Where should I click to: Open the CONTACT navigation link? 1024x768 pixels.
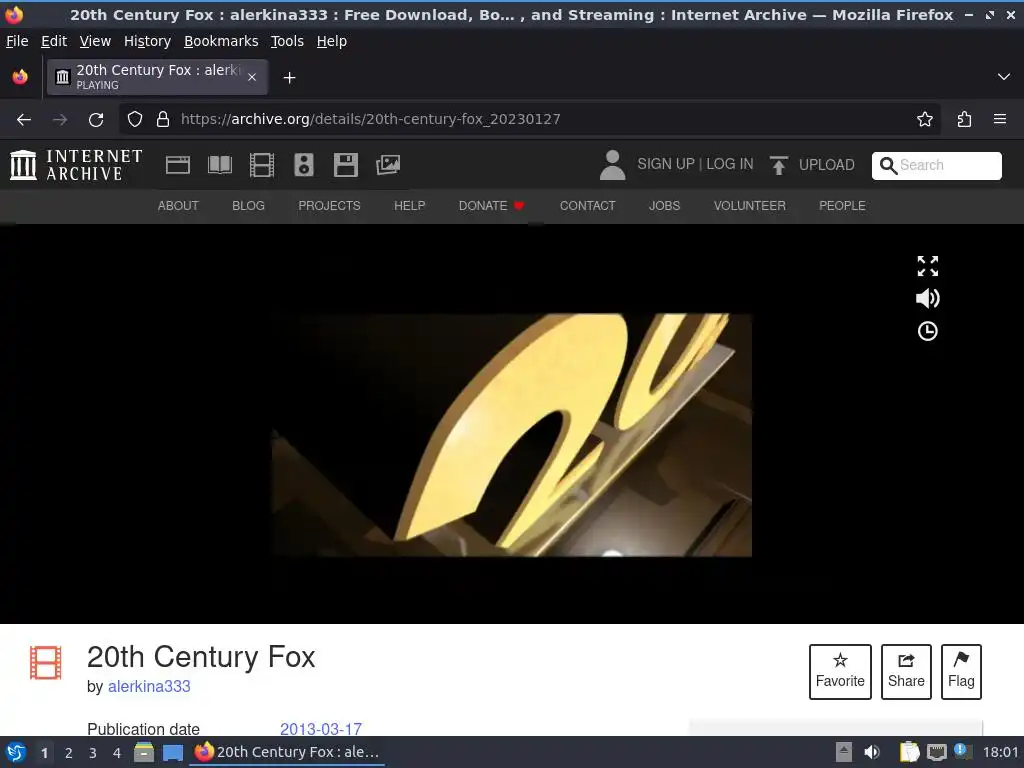click(588, 206)
